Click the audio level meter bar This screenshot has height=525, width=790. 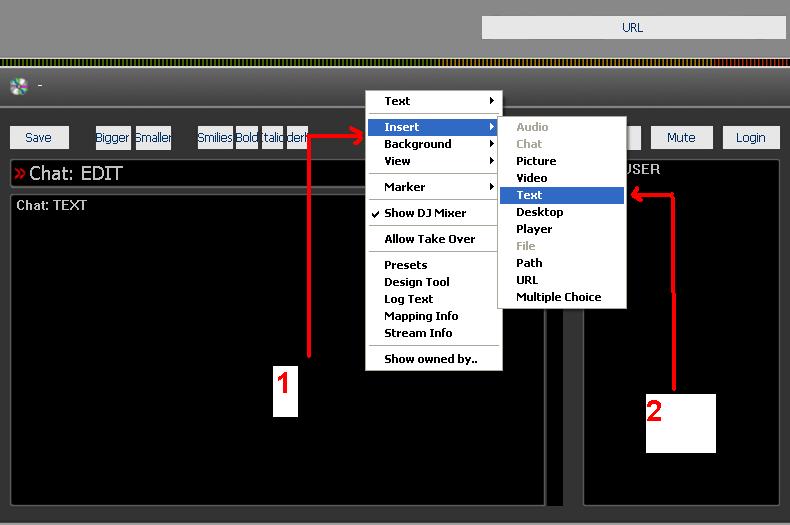coord(395,63)
